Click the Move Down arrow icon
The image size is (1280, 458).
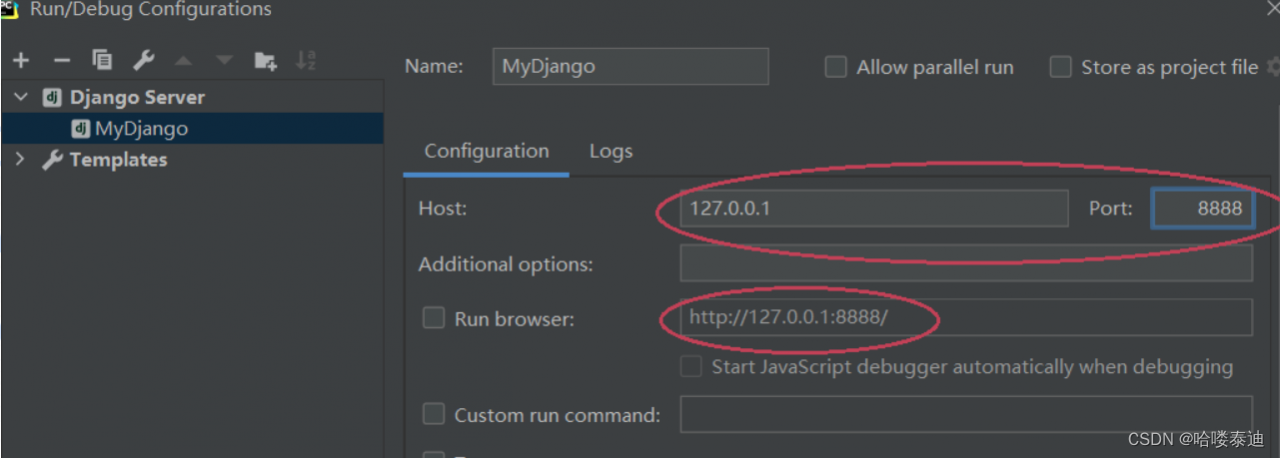(x=224, y=61)
